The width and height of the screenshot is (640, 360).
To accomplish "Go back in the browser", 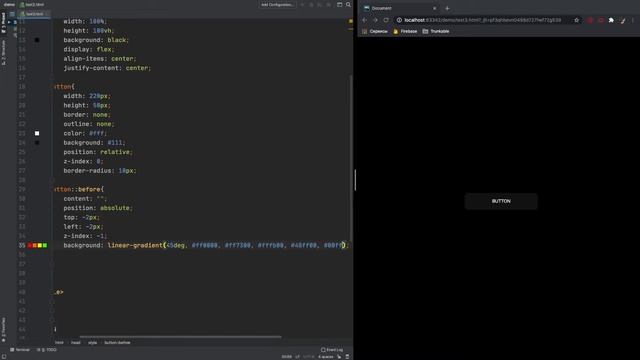I will (x=364, y=20).
